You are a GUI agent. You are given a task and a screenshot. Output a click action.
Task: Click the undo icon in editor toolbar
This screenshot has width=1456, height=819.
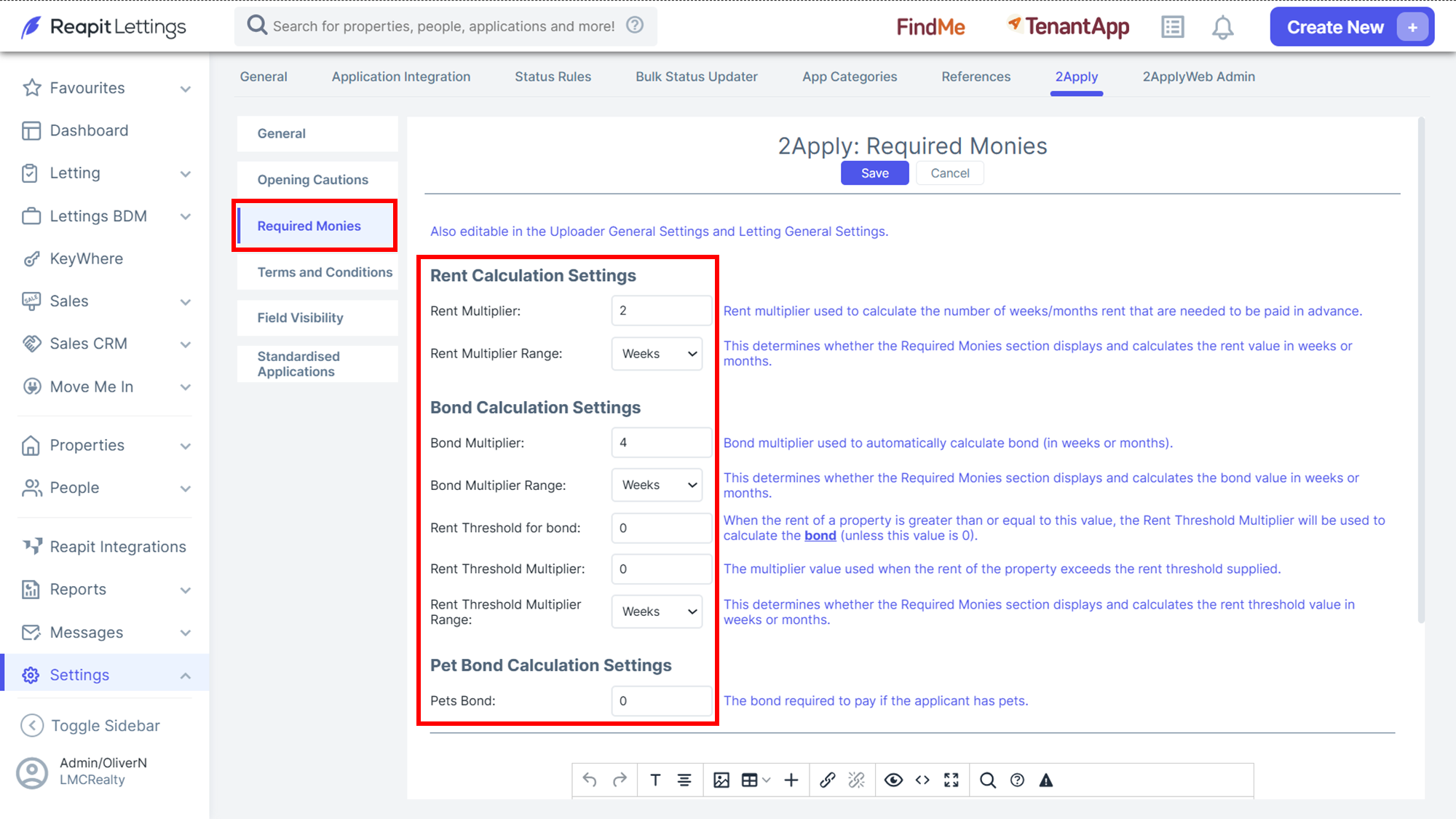coord(590,780)
